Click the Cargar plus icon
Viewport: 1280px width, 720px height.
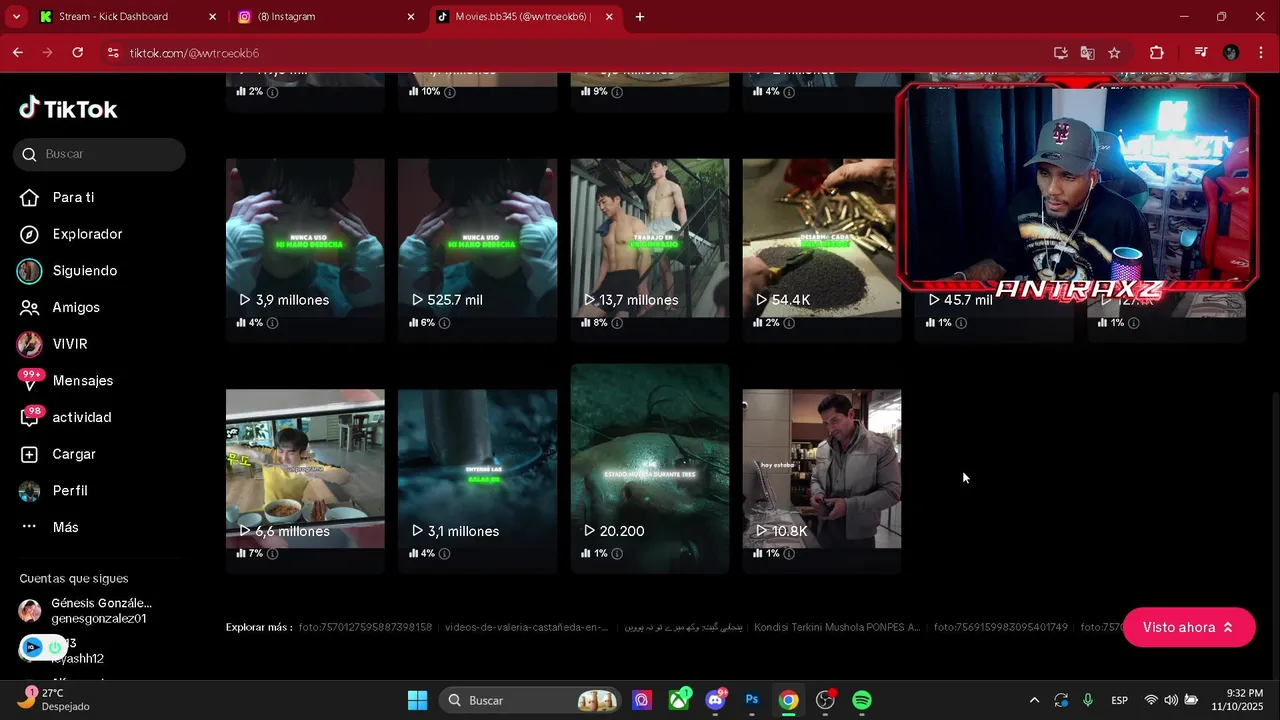click(x=30, y=454)
